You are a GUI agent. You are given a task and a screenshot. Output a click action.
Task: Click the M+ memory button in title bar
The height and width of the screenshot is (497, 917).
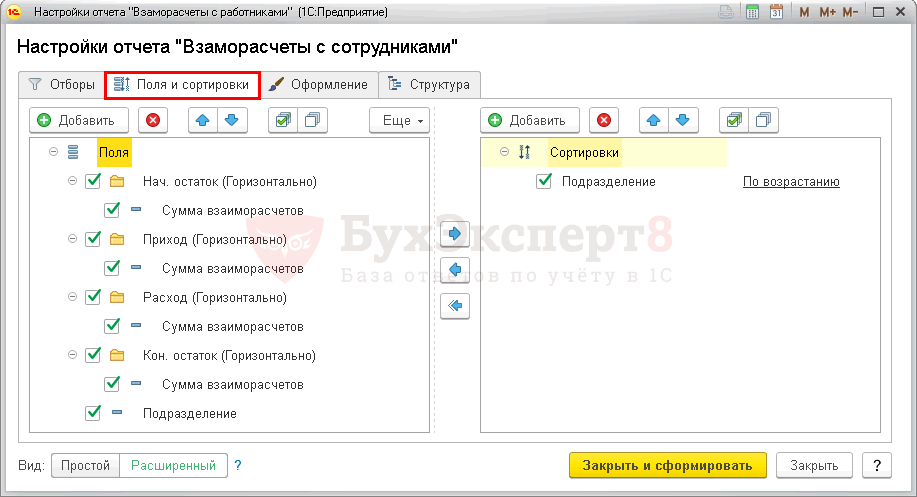pyautogui.click(x=827, y=12)
